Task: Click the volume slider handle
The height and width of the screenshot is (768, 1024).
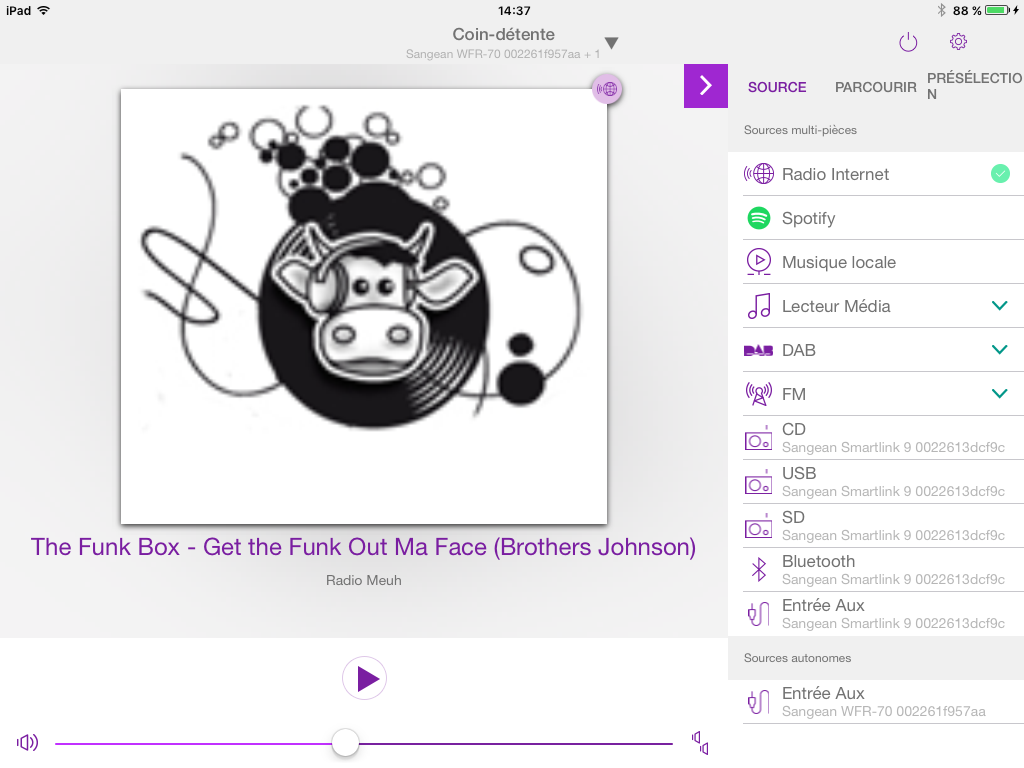Action: (x=345, y=743)
